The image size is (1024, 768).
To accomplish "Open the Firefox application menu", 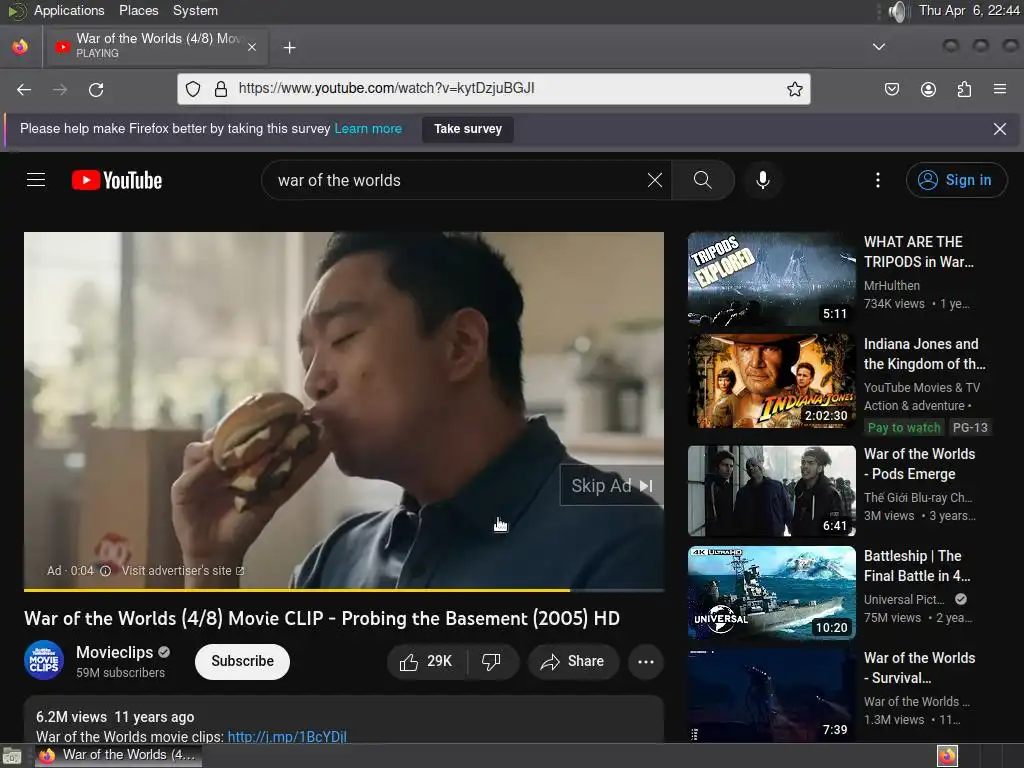I will 1000,89.
